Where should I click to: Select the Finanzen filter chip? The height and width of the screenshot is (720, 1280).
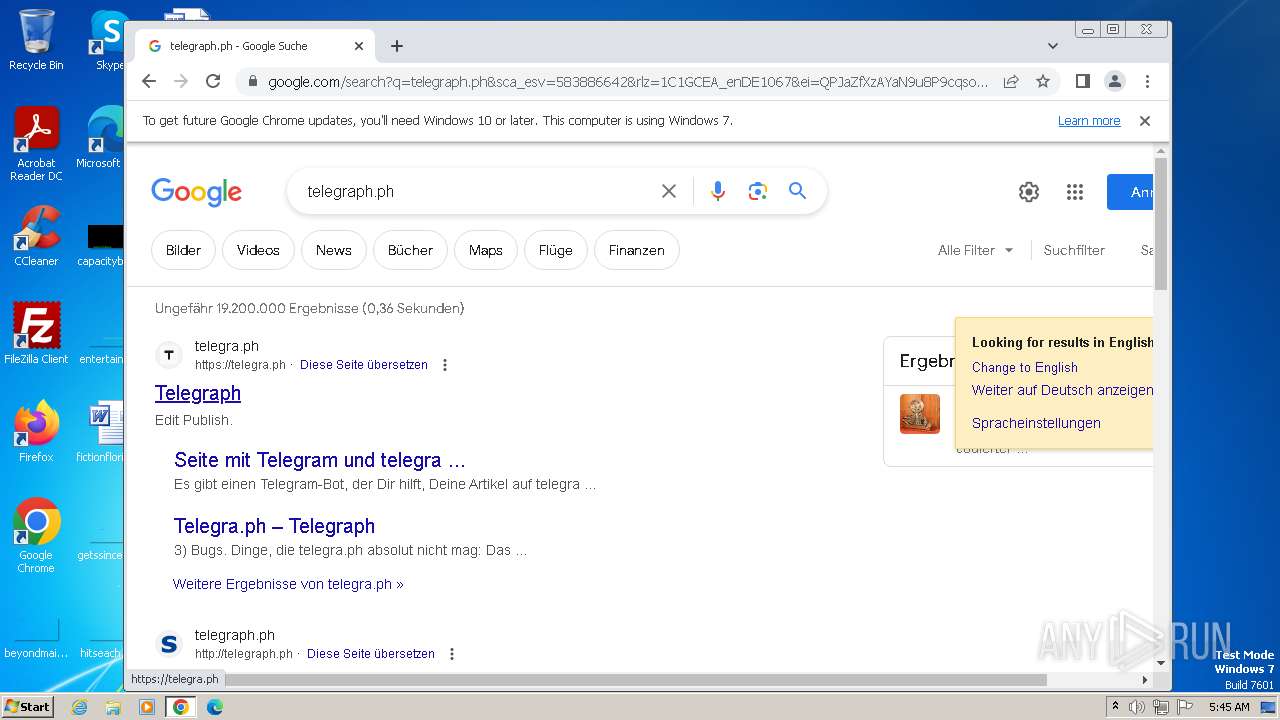637,250
